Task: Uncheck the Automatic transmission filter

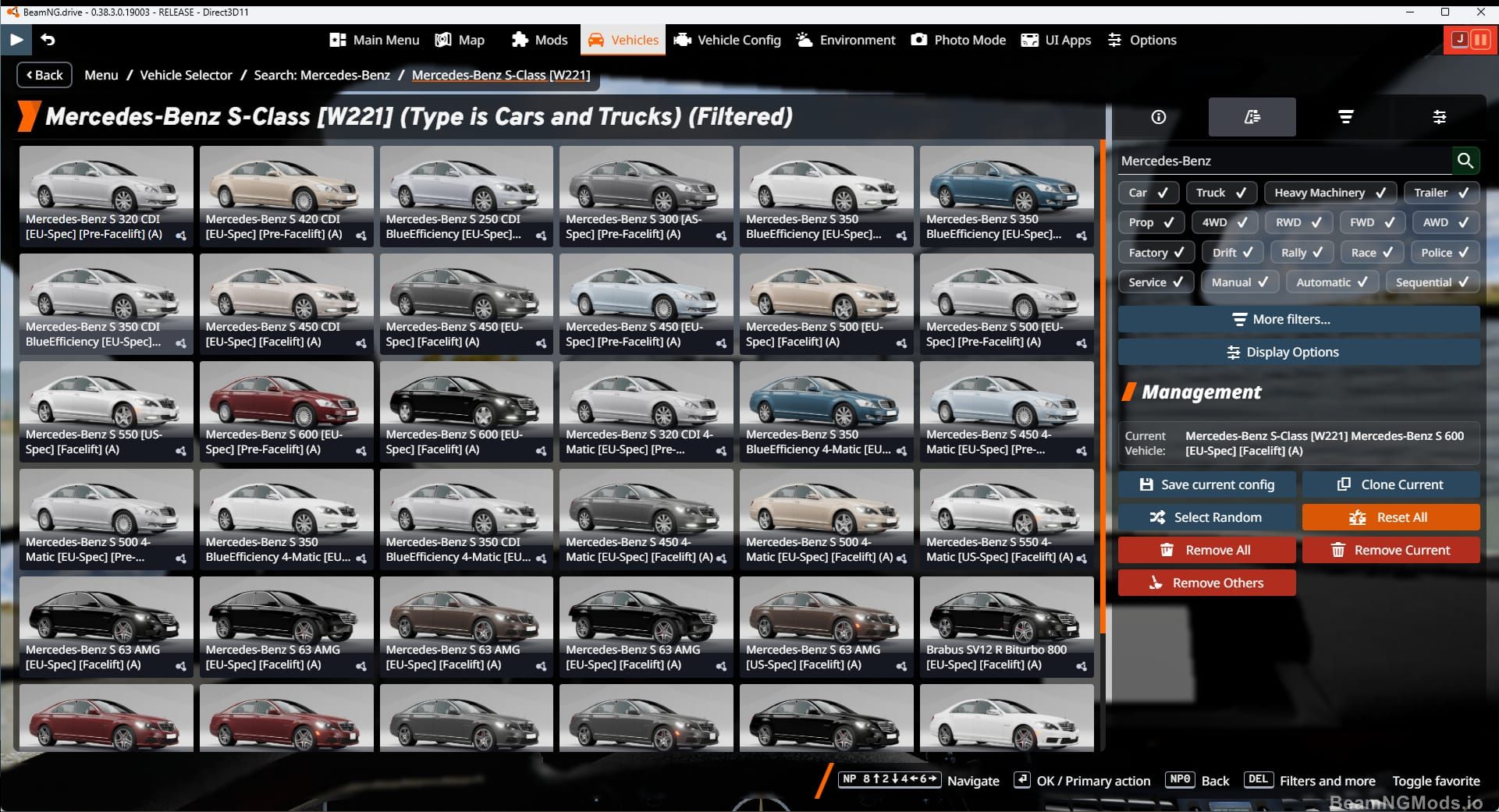Action: (x=1331, y=282)
